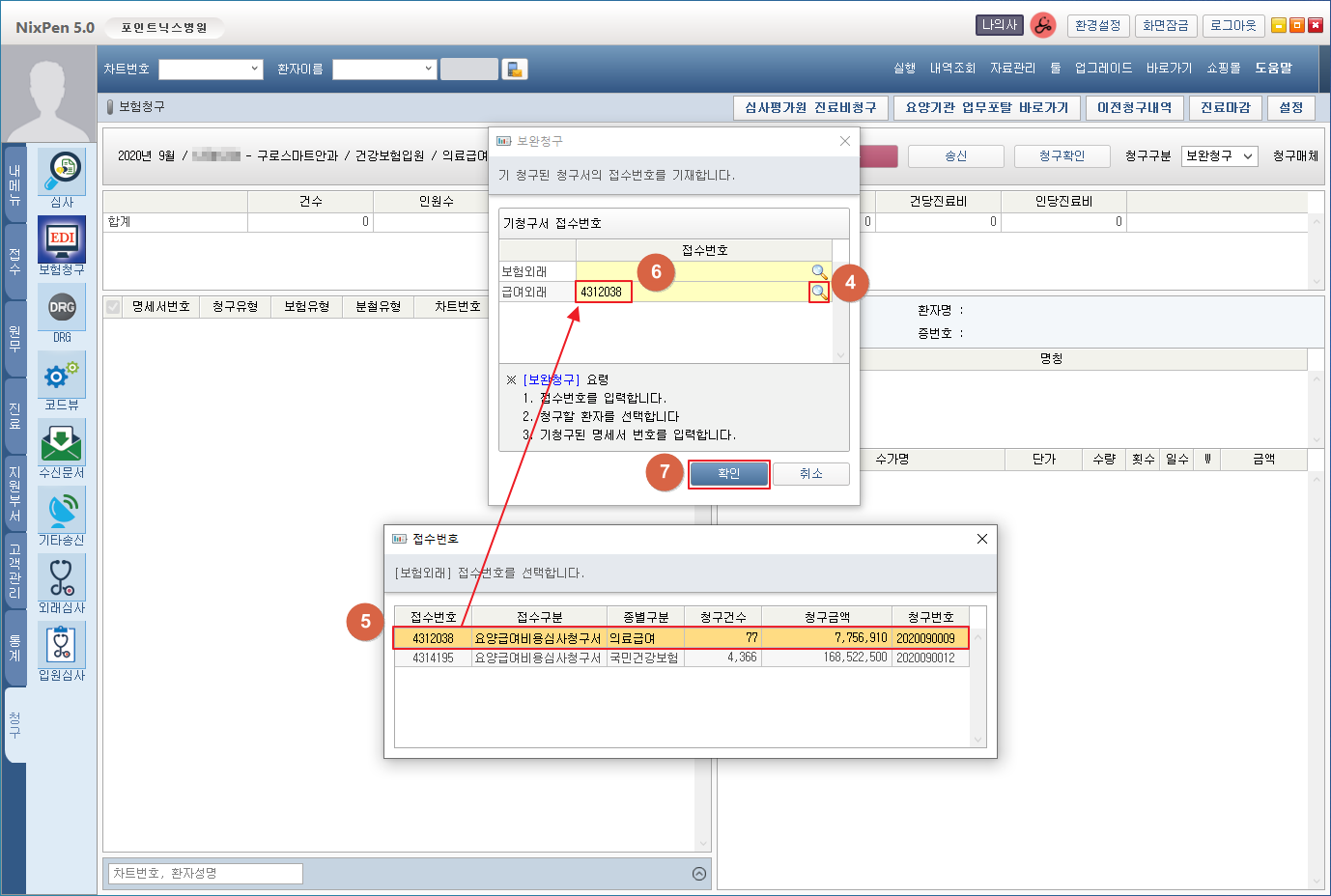Open the DRG module icon
This screenshot has height=896, width=1331.
62,308
